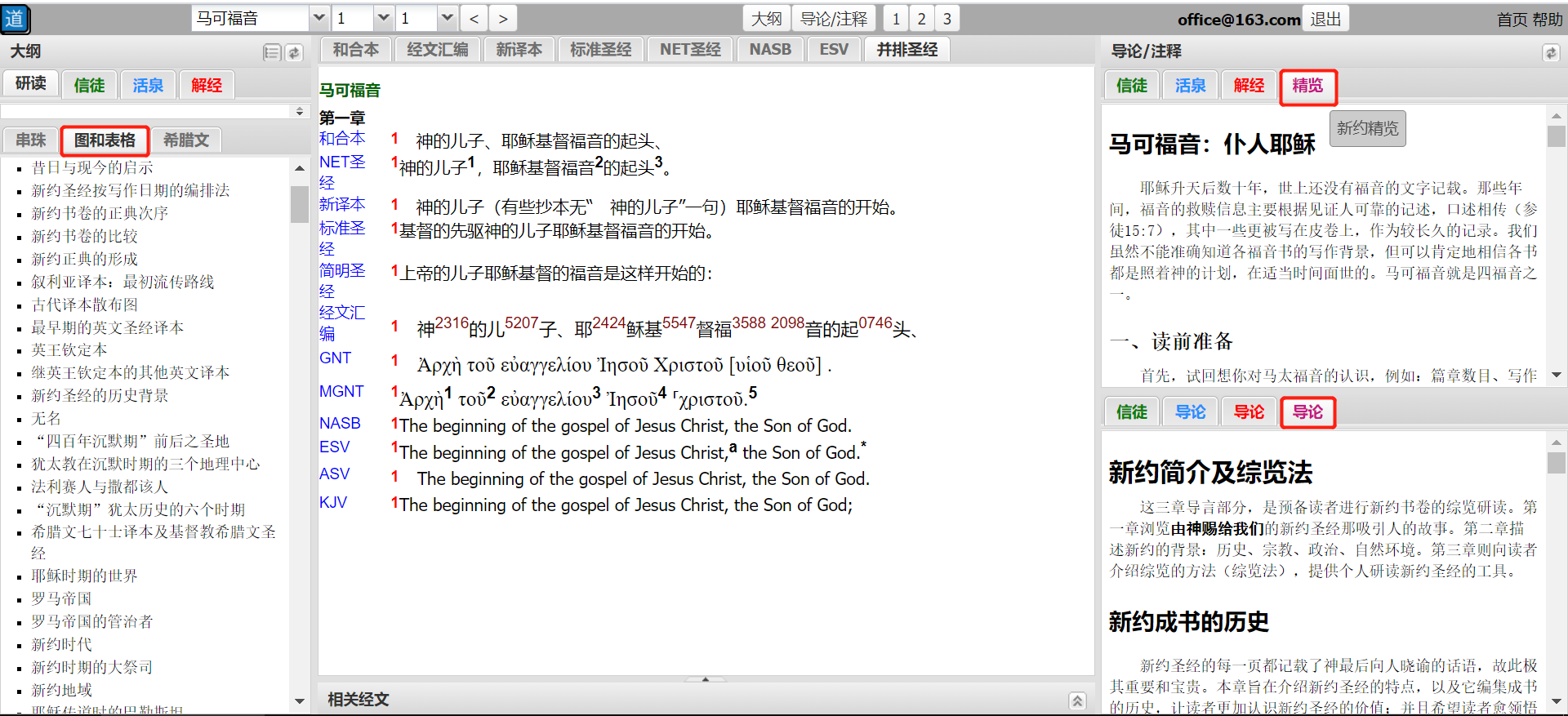
Task: Open the verse number dropdown
Action: (x=447, y=18)
